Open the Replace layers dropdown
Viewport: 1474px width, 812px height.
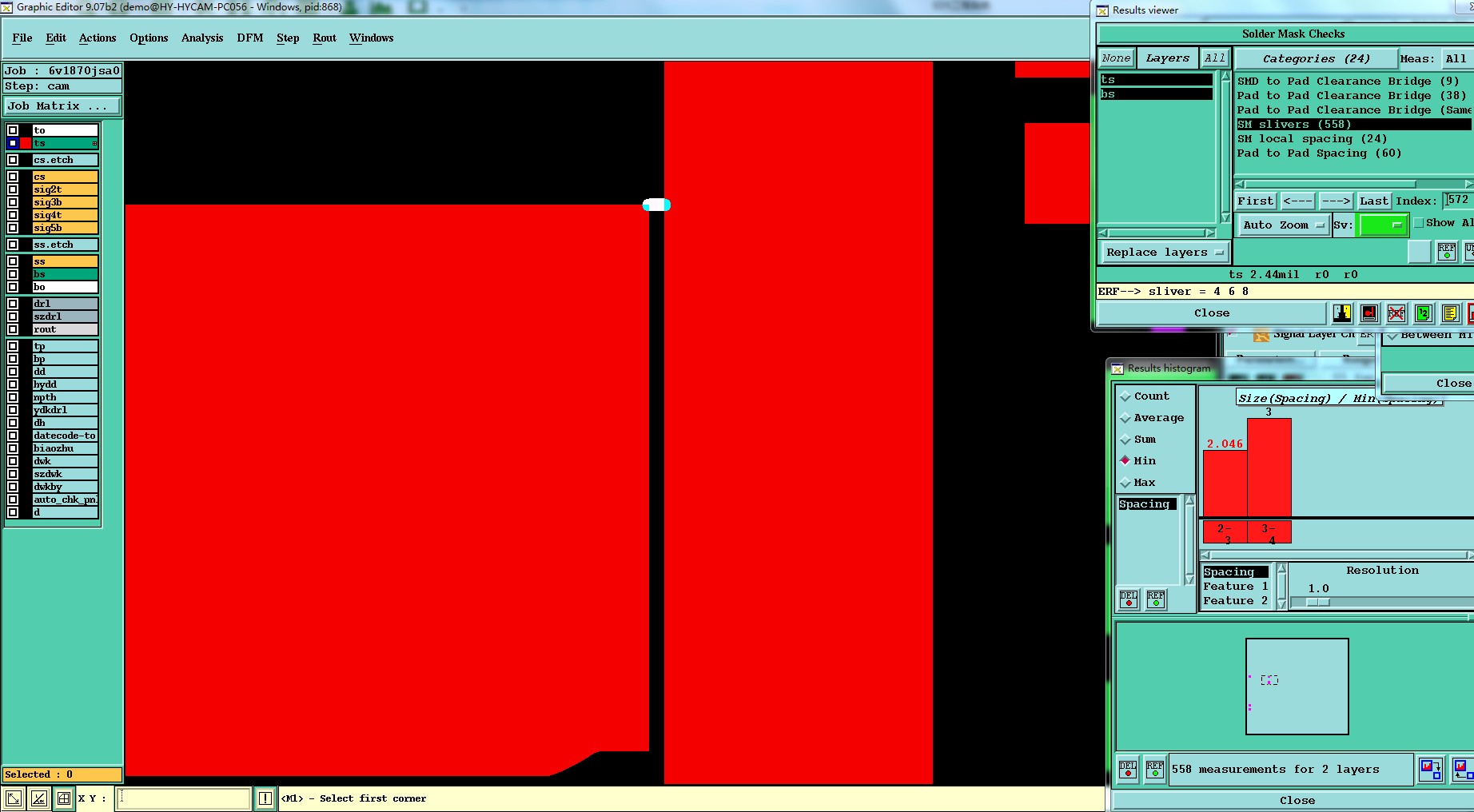coord(1164,253)
